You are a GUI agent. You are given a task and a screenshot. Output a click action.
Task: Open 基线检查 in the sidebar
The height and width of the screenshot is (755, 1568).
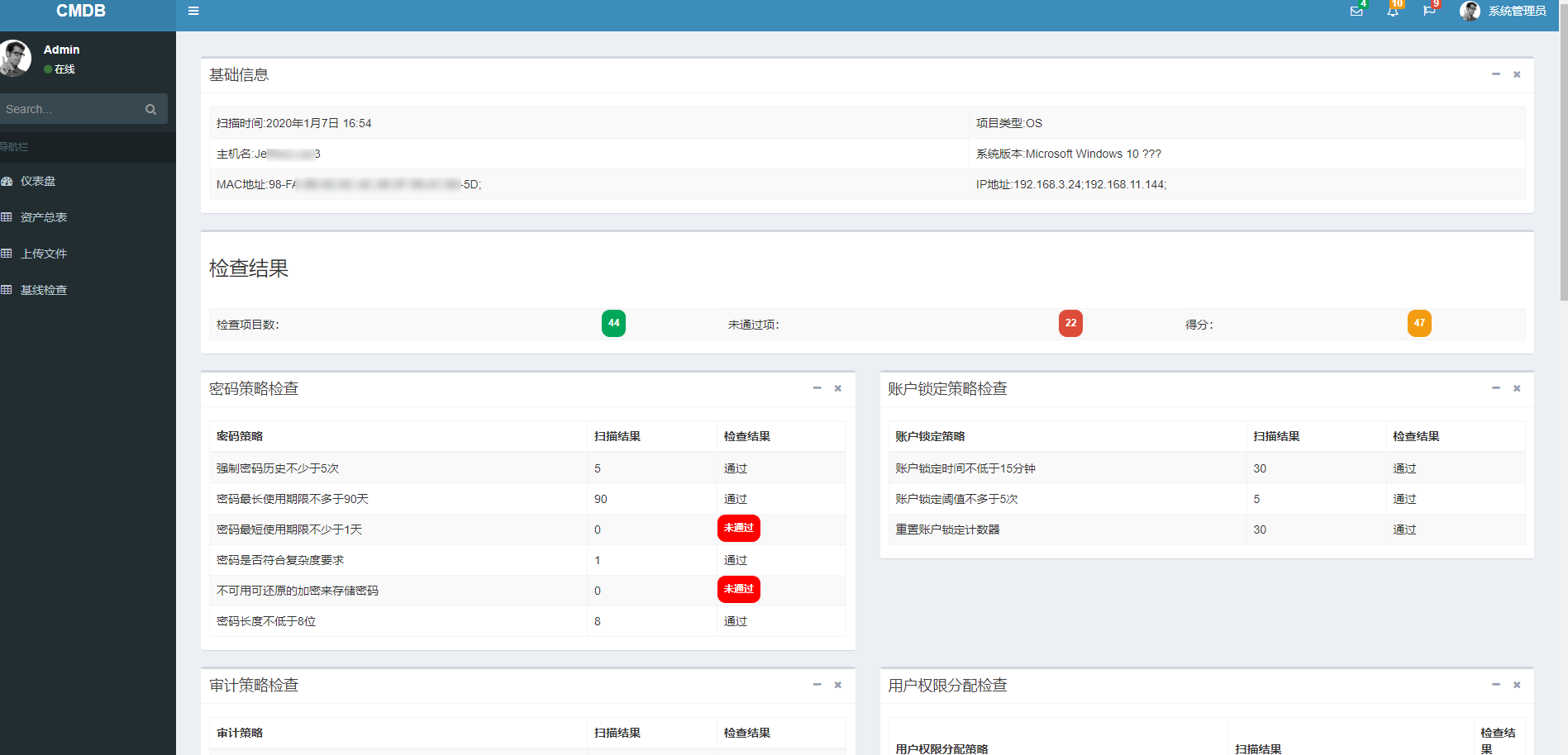point(44,290)
